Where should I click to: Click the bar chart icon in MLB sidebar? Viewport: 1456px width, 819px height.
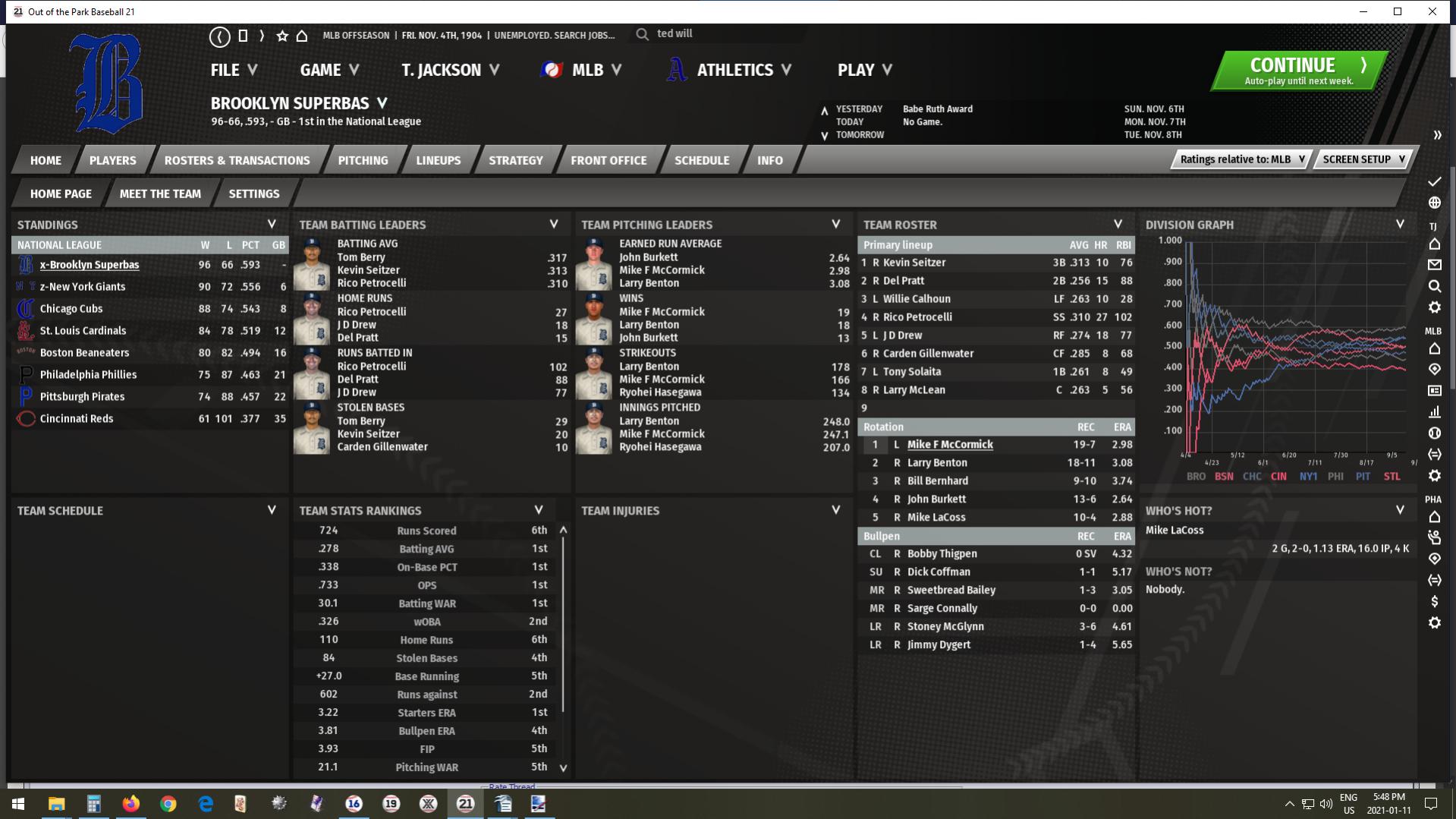click(1434, 411)
